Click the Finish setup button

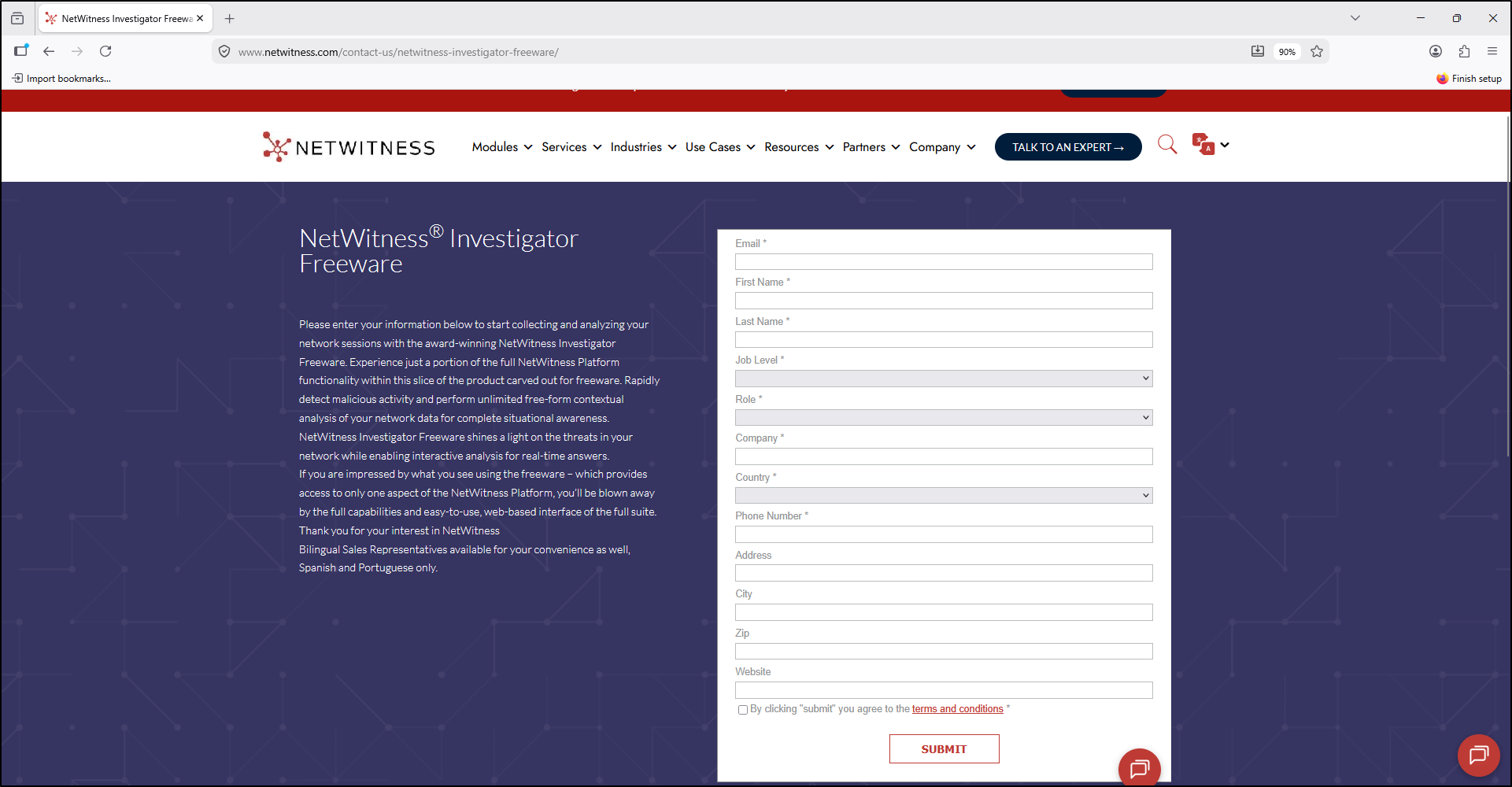(x=1469, y=79)
